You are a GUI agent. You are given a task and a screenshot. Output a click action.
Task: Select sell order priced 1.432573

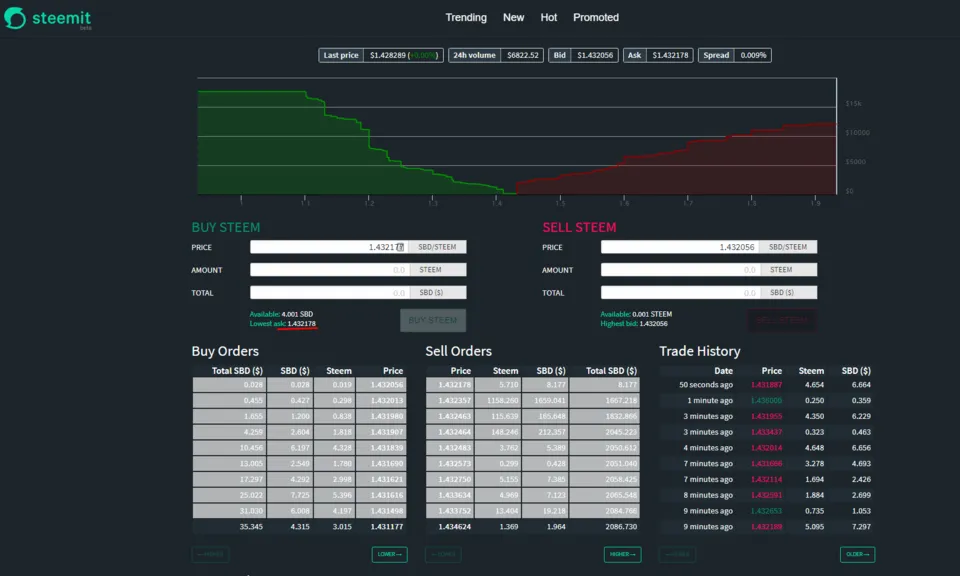click(533, 463)
